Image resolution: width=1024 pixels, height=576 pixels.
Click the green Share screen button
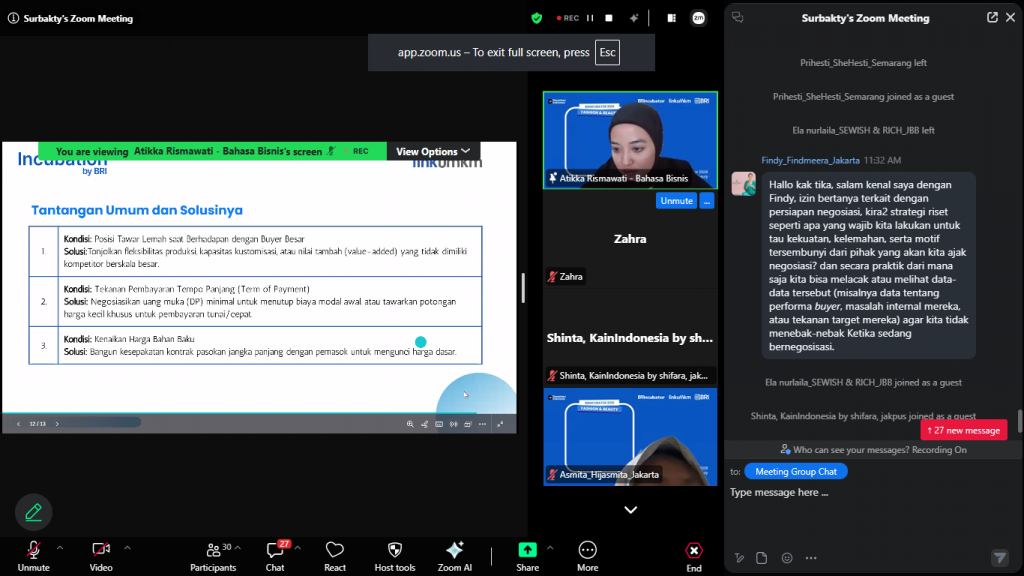tap(528, 556)
